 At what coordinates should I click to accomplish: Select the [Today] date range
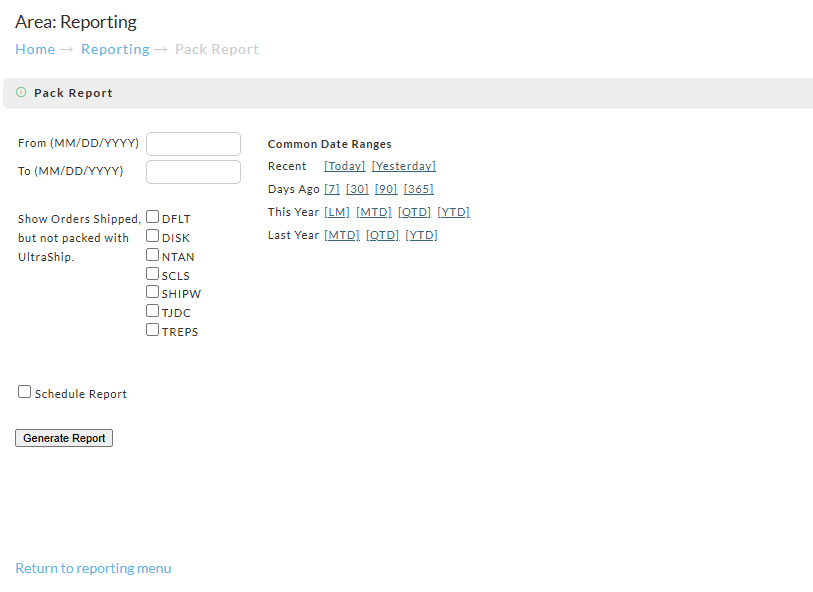[345, 166]
